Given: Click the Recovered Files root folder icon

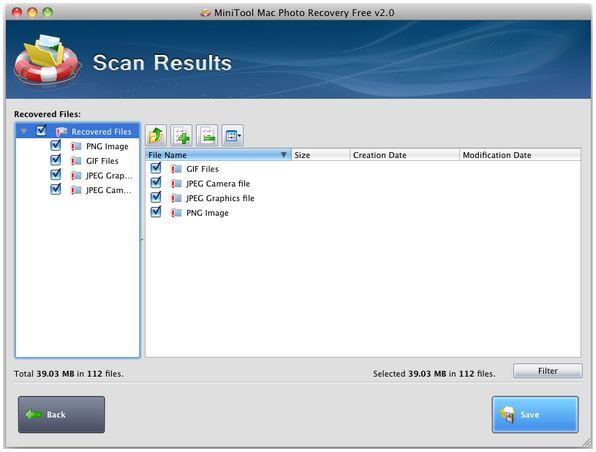Looking at the screenshot, I should coord(61,132).
